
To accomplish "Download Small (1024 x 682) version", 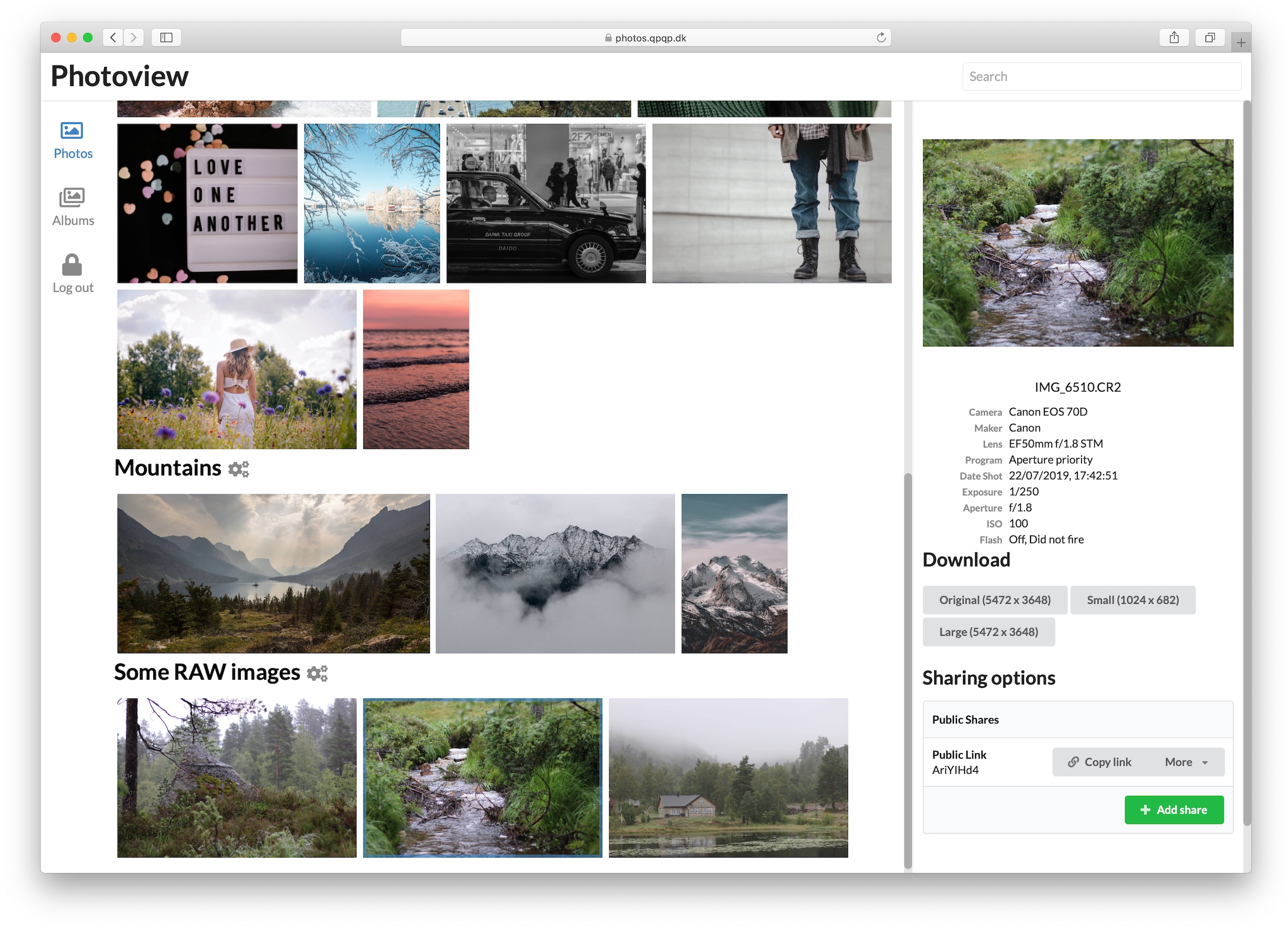I will [1133, 600].
